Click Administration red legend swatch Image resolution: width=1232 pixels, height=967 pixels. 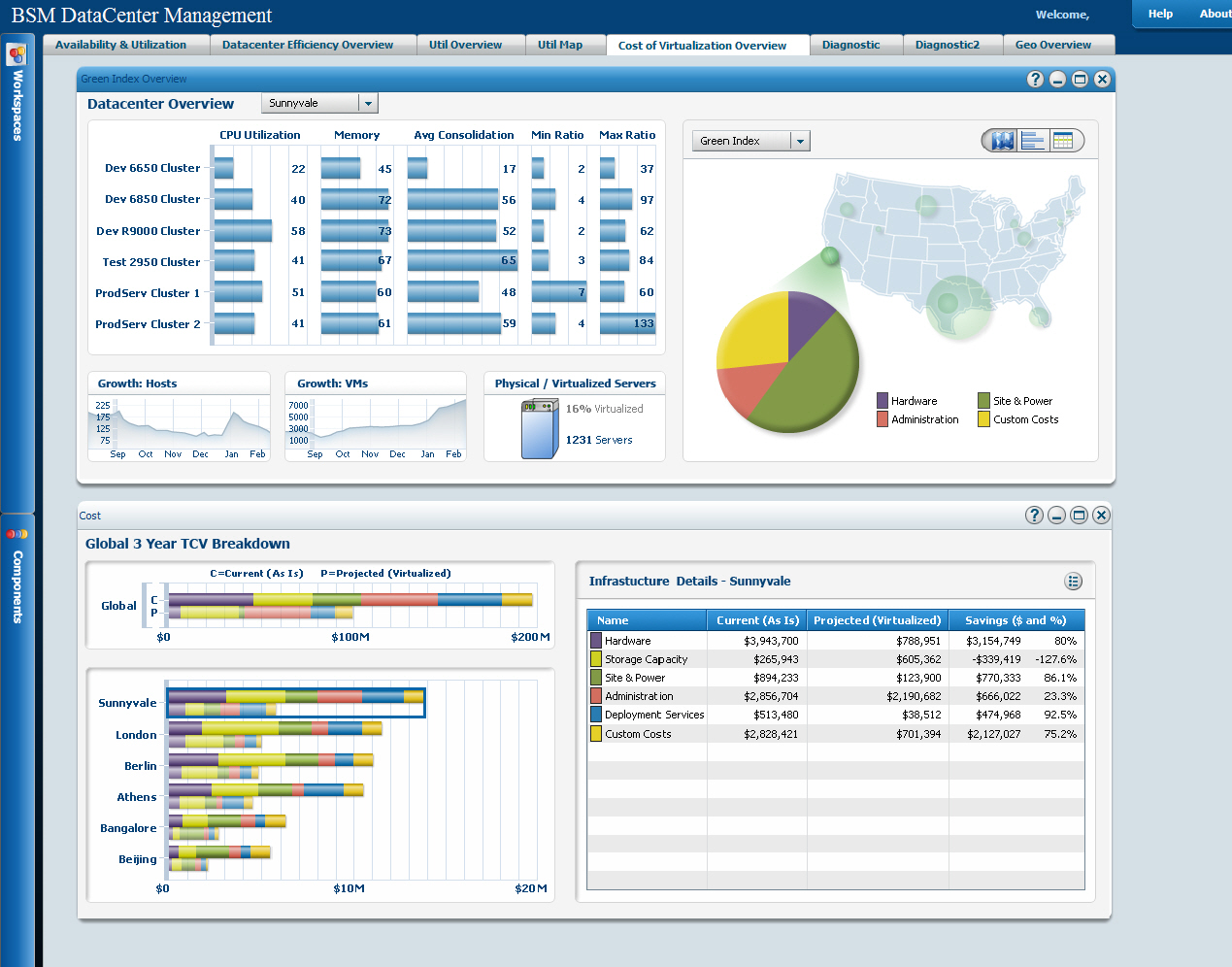pyautogui.click(x=882, y=419)
